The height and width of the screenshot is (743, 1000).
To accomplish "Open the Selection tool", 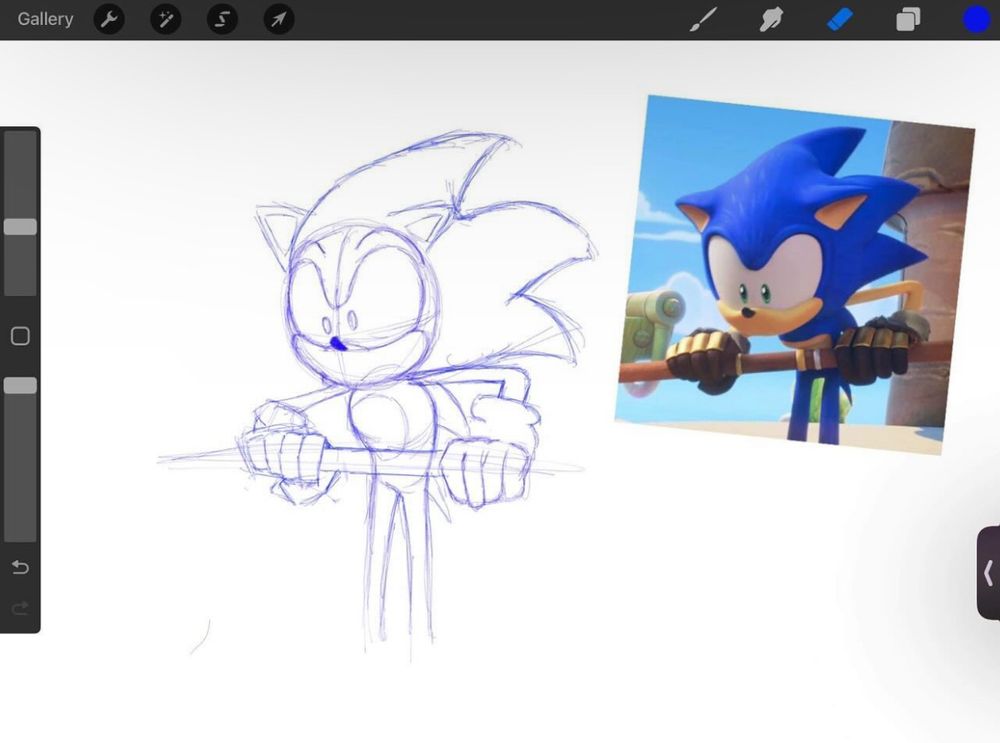I will 222,19.
